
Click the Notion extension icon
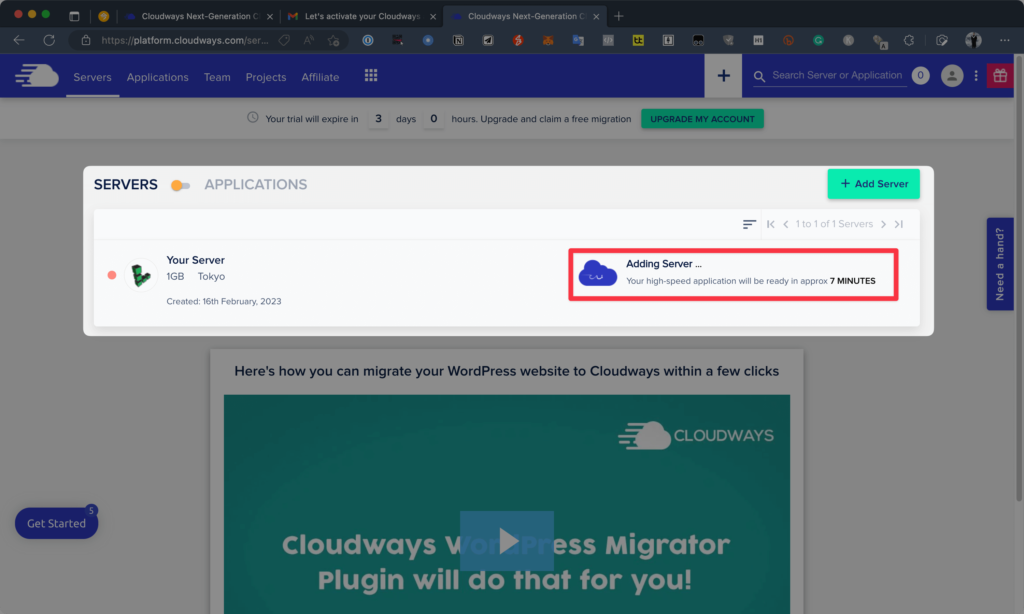[x=458, y=40]
